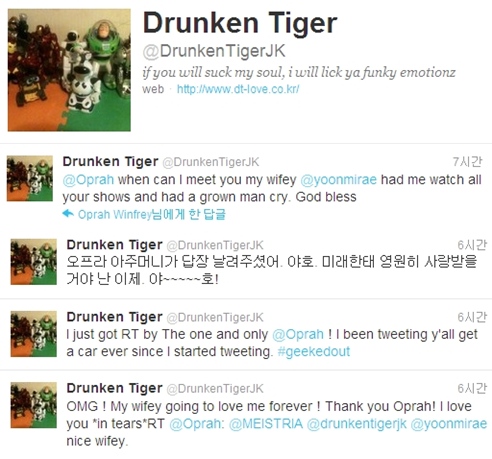The width and height of the screenshot is (492, 459).
Task: Click Drunken Tiger name on first tweet
Action: [x=110, y=162]
